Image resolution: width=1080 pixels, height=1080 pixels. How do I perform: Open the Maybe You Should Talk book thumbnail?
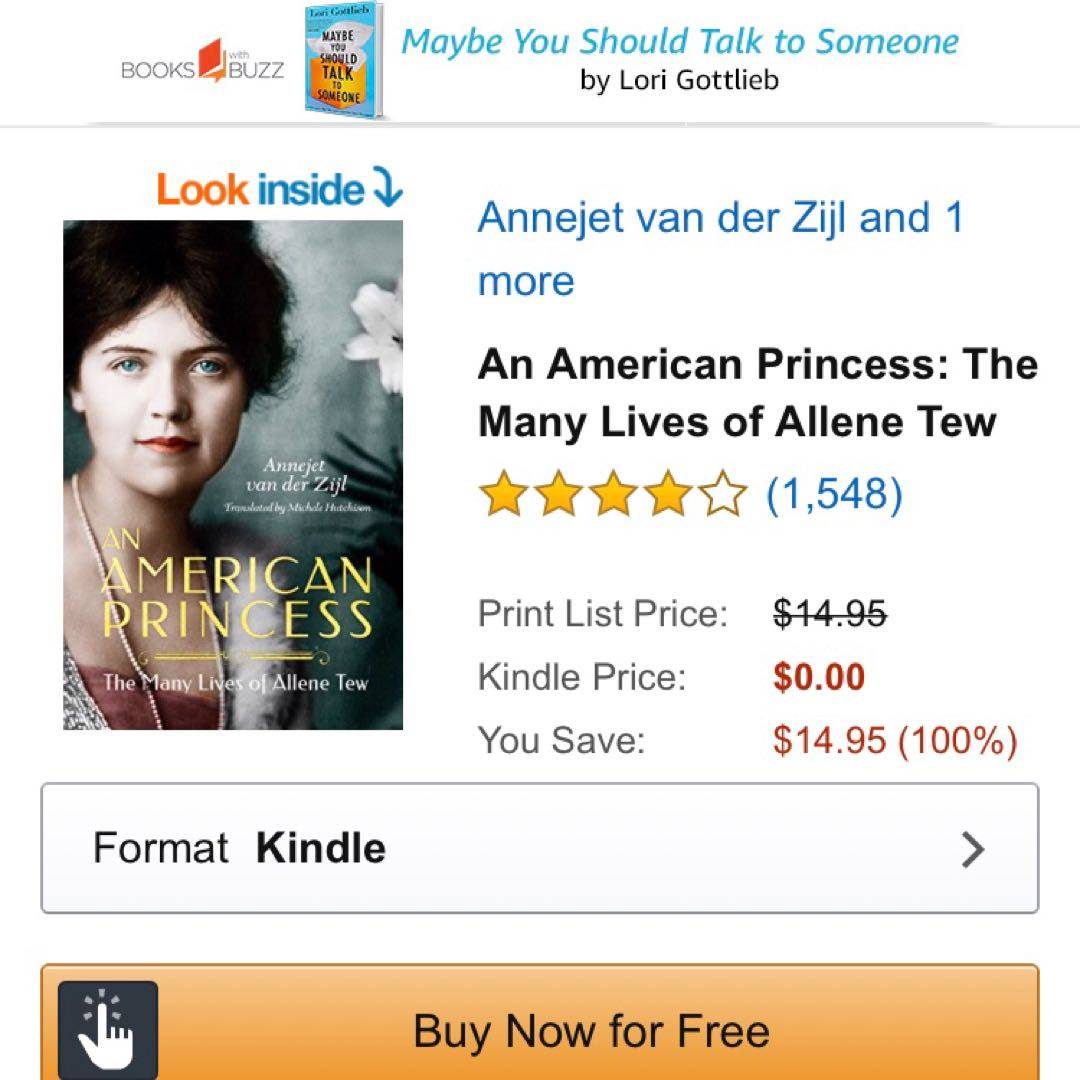pos(344,60)
